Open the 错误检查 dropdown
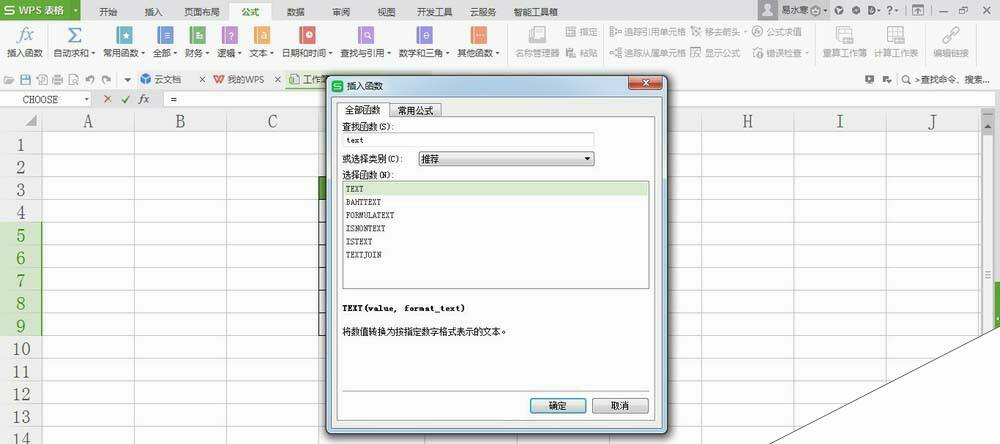Image resolution: width=1000 pixels, height=444 pixels. click(807, 53)
